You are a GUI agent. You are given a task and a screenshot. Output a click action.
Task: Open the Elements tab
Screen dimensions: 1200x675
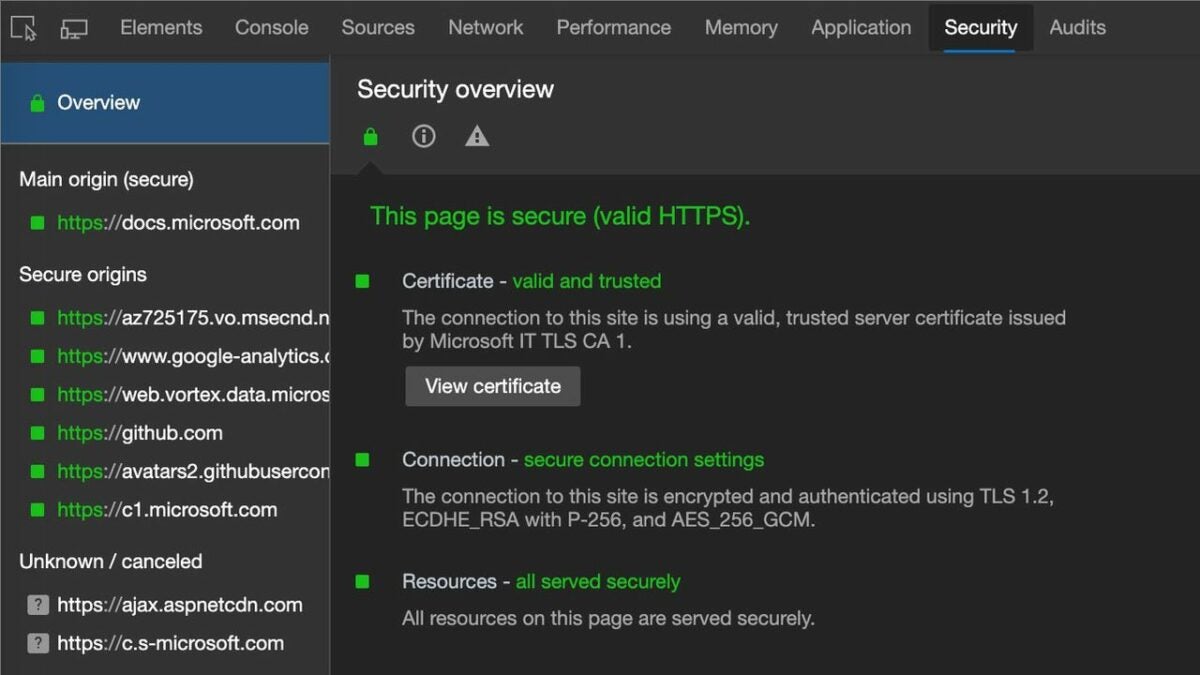pyautogui.click(x=161, y=28)
